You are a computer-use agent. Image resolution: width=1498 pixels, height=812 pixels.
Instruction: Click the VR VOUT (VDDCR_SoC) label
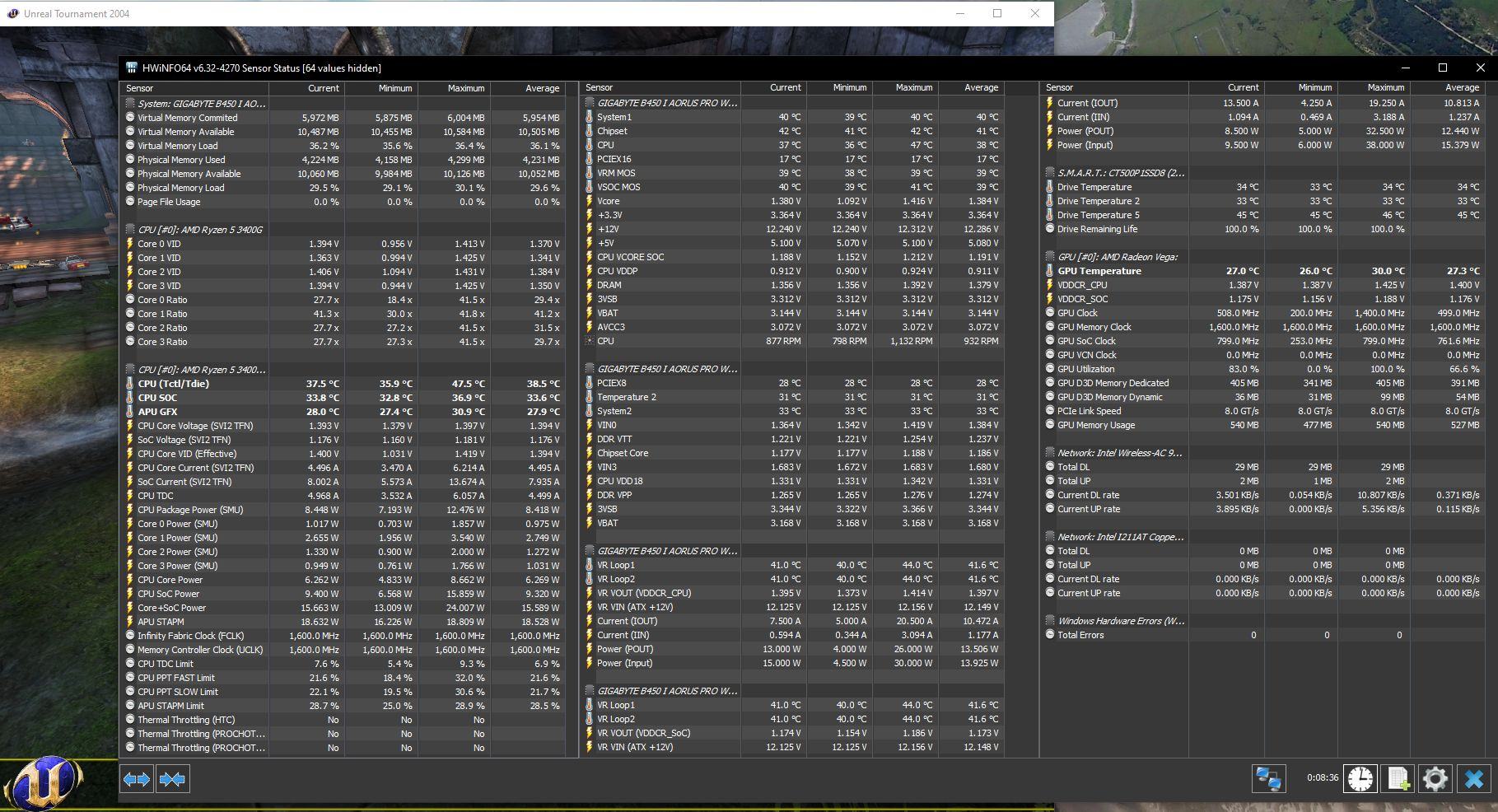tap(643, 733)
